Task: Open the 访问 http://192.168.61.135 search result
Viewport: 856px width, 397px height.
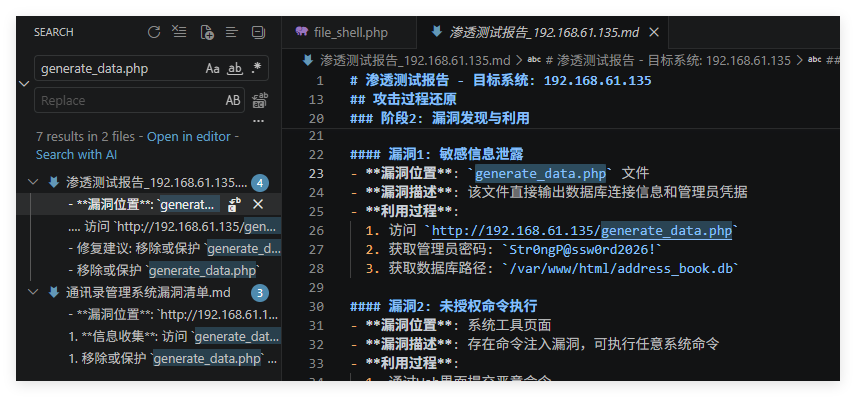Action: [x=175, y=227]
